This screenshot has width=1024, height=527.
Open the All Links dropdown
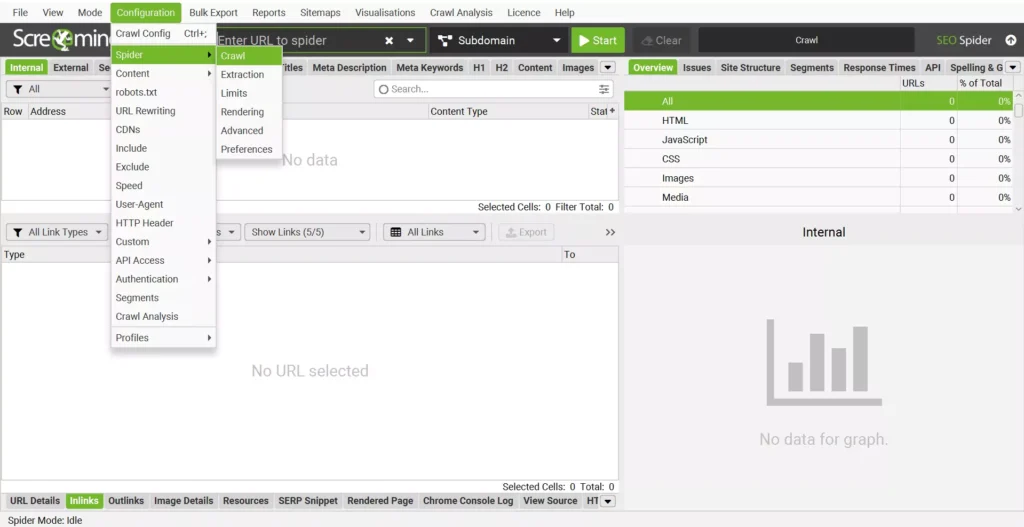coord(434,232)
